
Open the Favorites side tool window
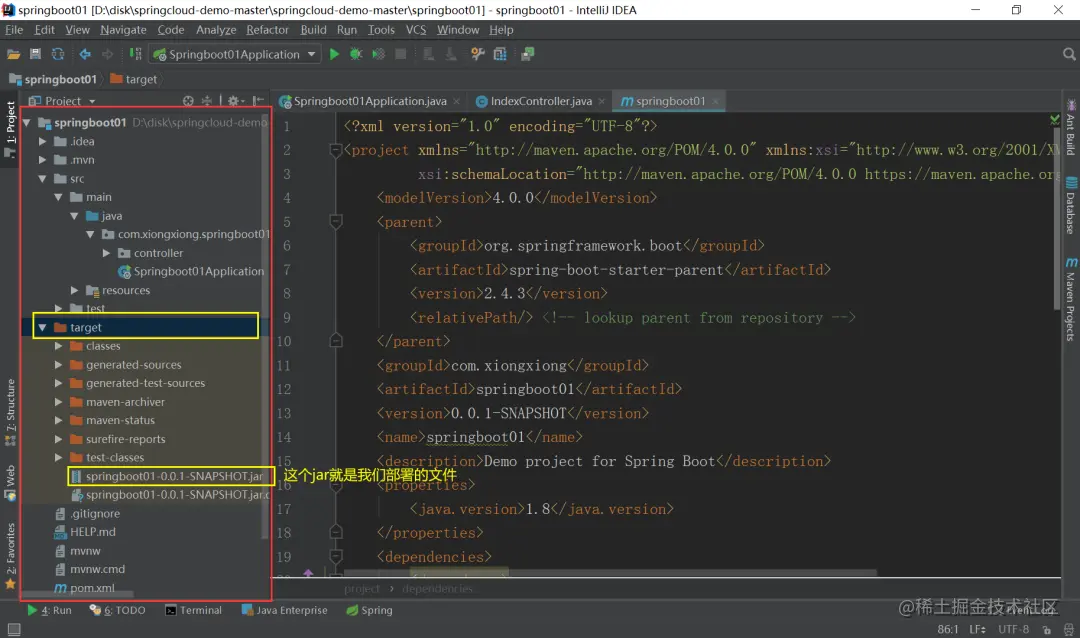(10, 555)
